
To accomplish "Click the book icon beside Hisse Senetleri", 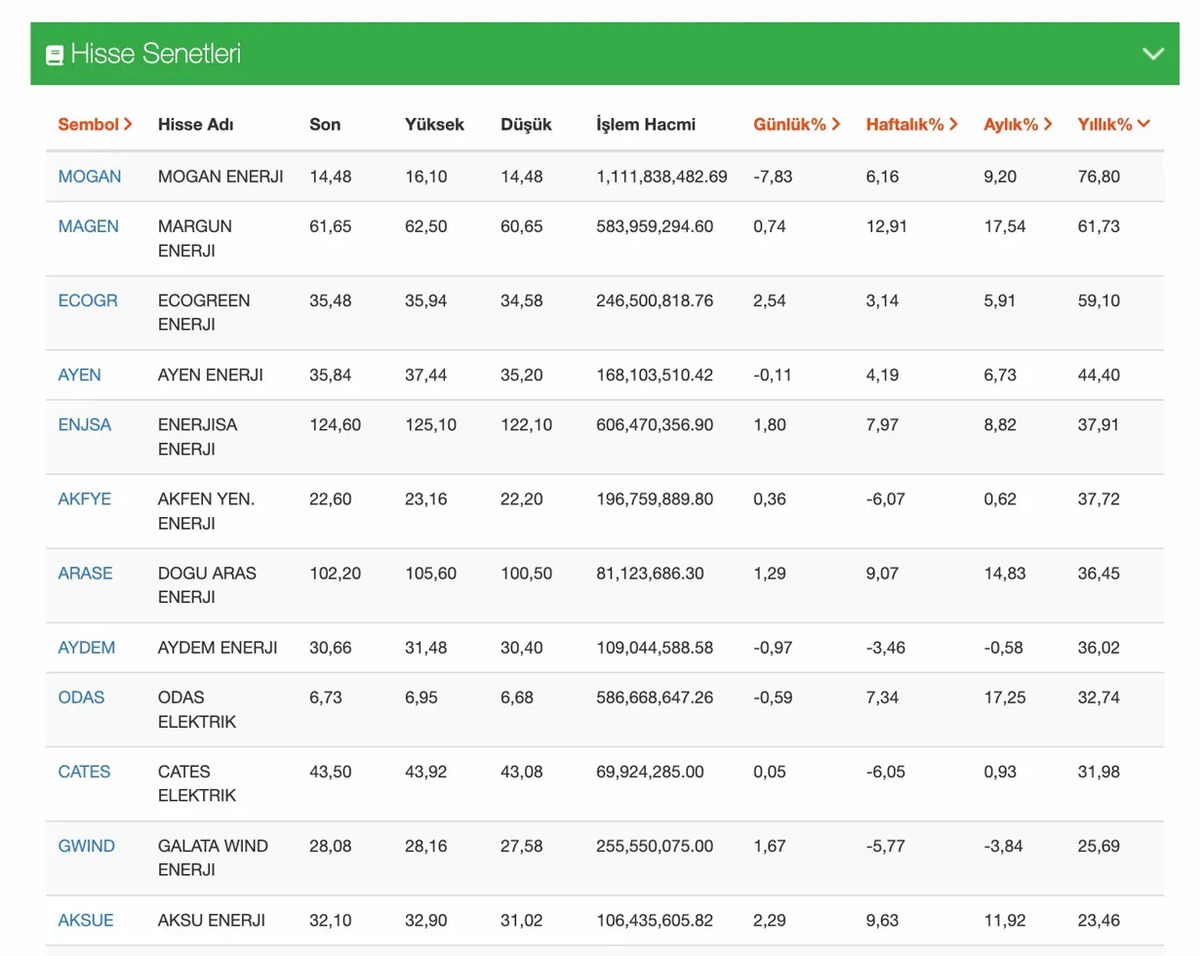I will coord(54,54).
